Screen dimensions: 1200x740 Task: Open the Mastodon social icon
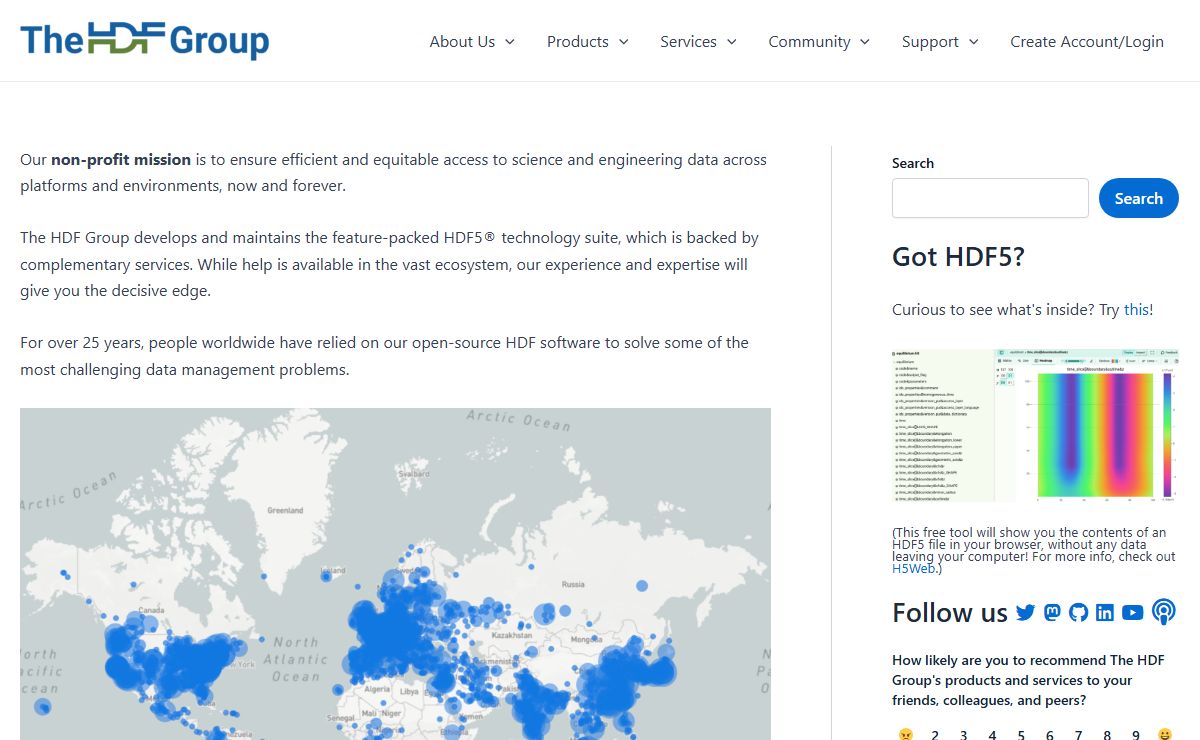tap(1052, 613)
